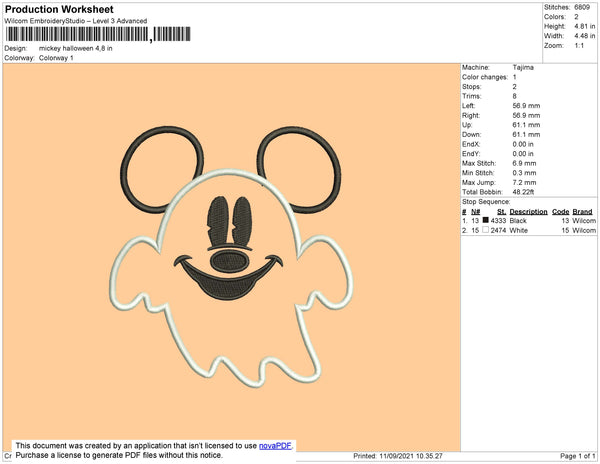Click the Stitches count value
This screenshot has height=464, width=600.
(x=582, y=7)
